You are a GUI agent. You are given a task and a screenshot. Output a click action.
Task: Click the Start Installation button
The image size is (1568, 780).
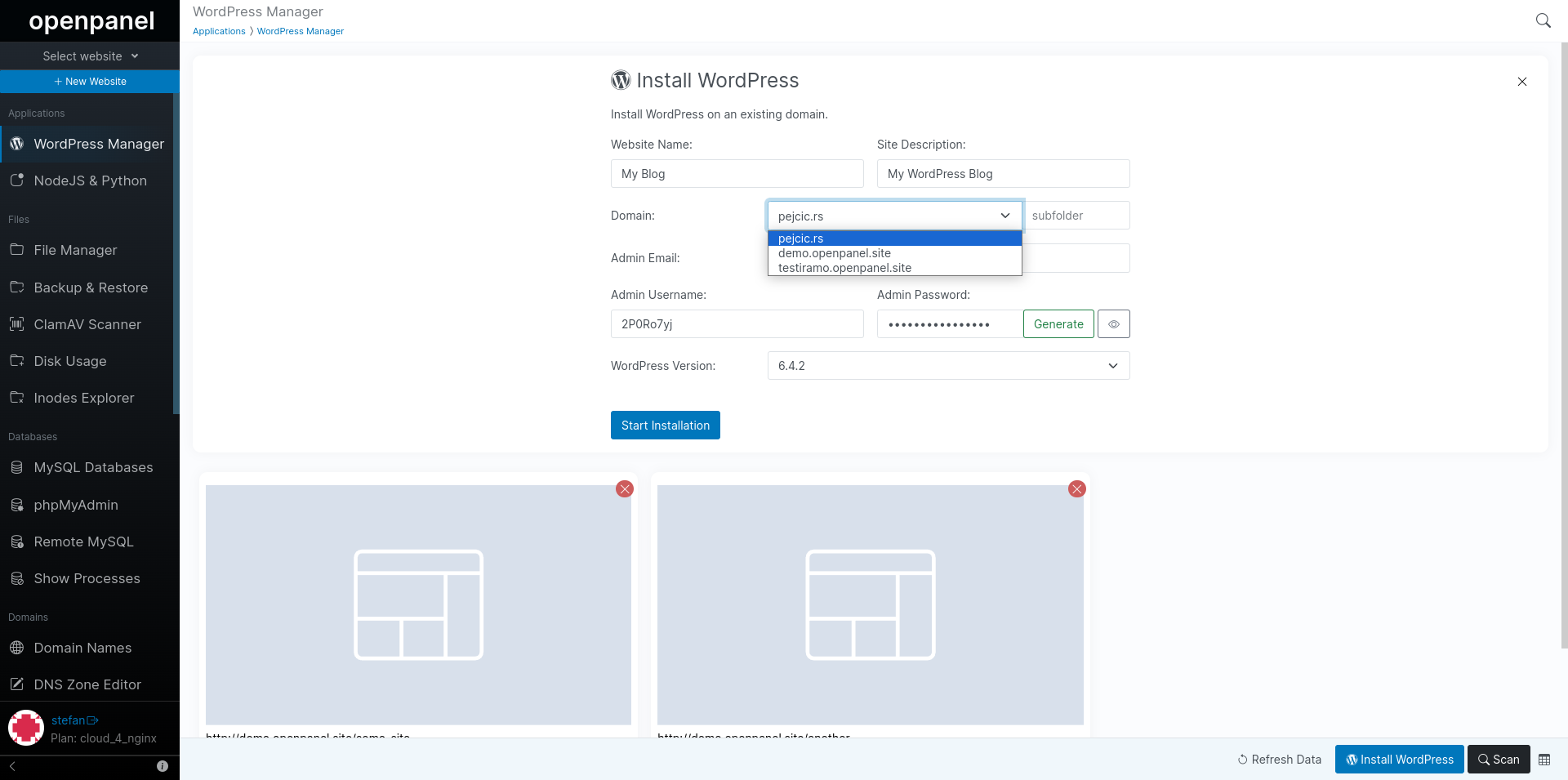coord(666,426)
